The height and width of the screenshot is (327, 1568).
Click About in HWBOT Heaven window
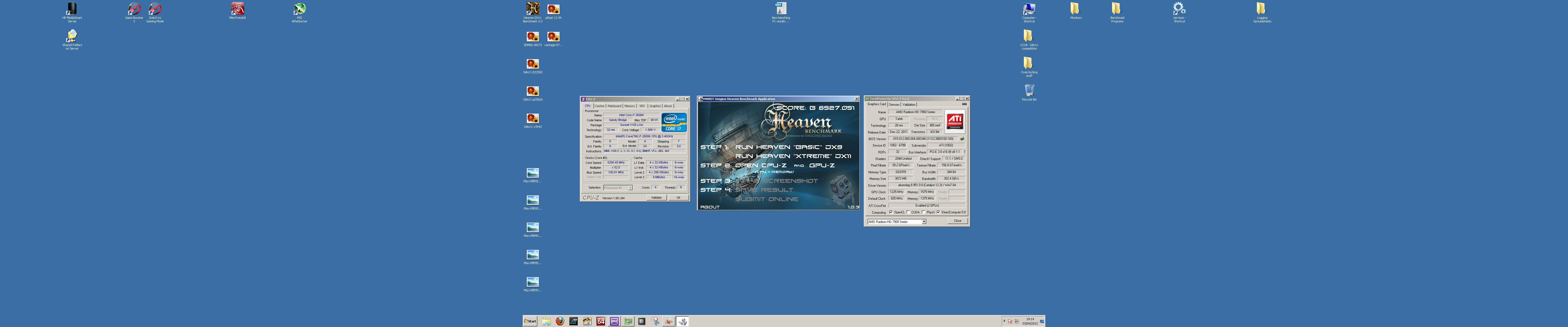(710, 207)
